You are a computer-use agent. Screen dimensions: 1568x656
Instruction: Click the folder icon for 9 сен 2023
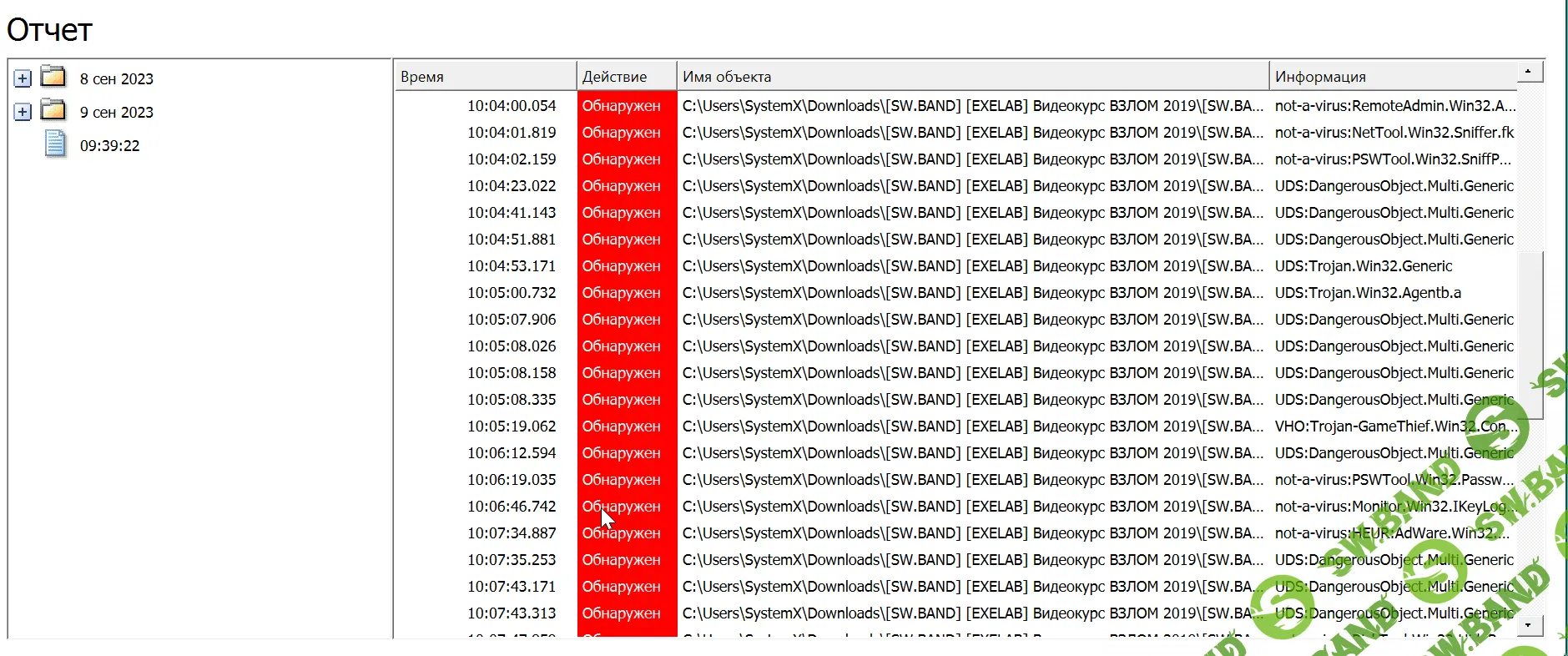pos(53,111)
